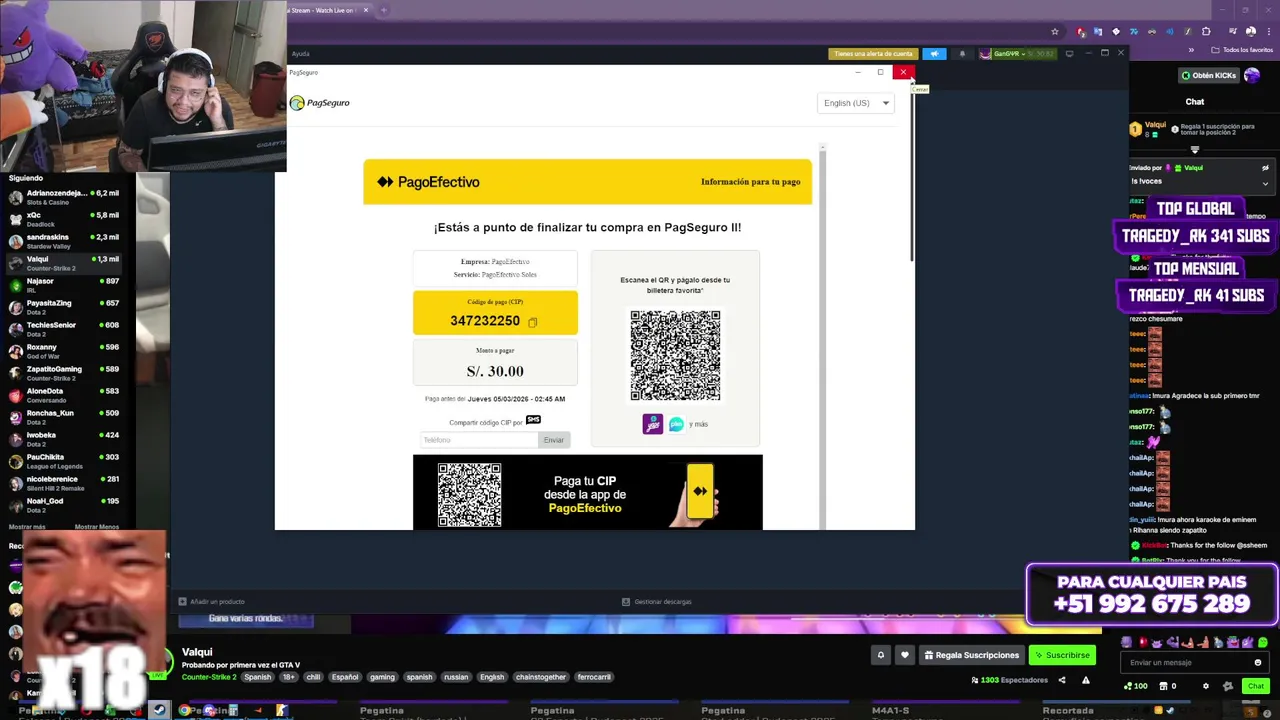
Task: Select the Plin wallet icon
Action: click(x=676, y=424)
